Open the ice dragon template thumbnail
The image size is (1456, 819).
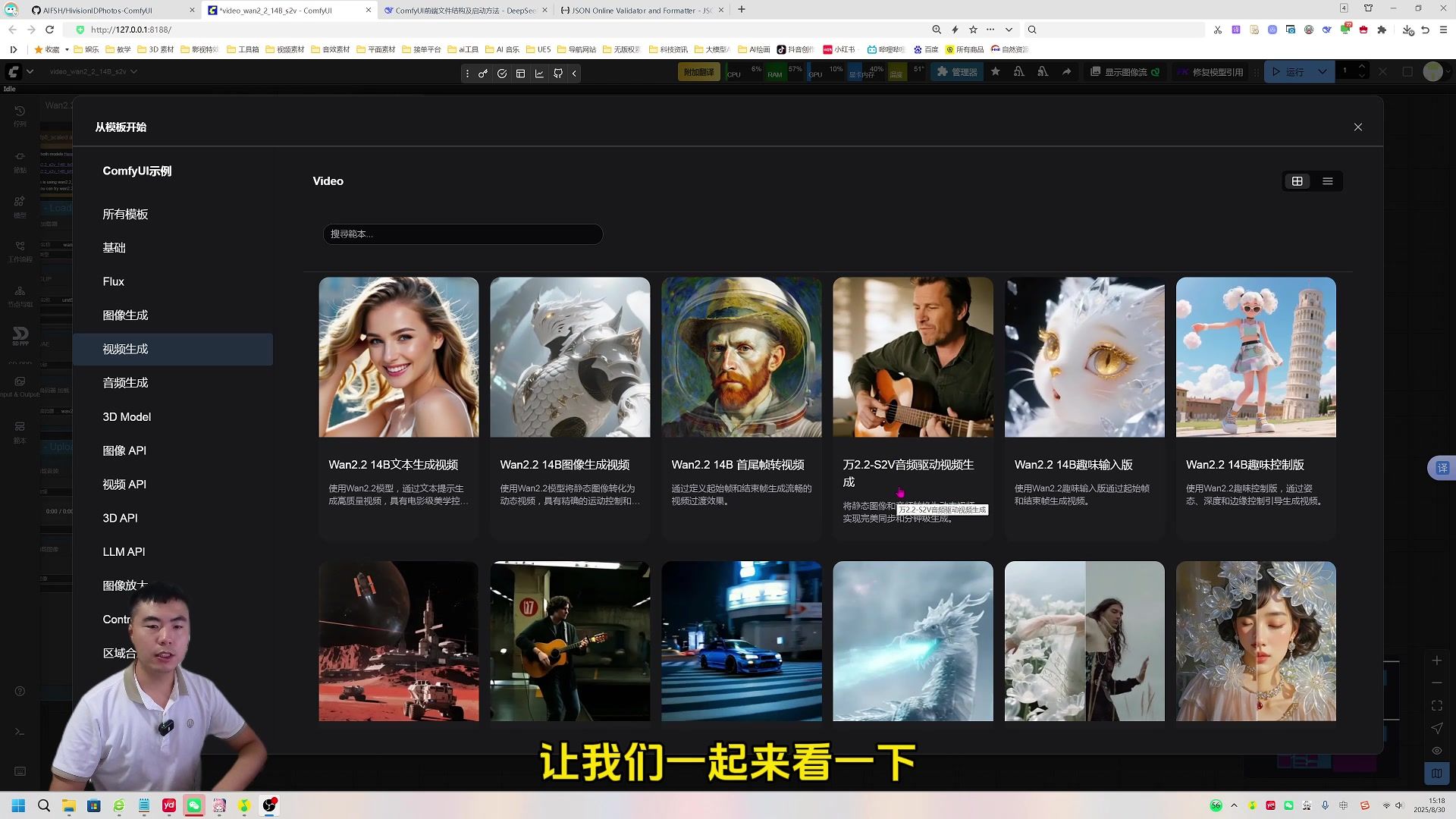[913, 642]
